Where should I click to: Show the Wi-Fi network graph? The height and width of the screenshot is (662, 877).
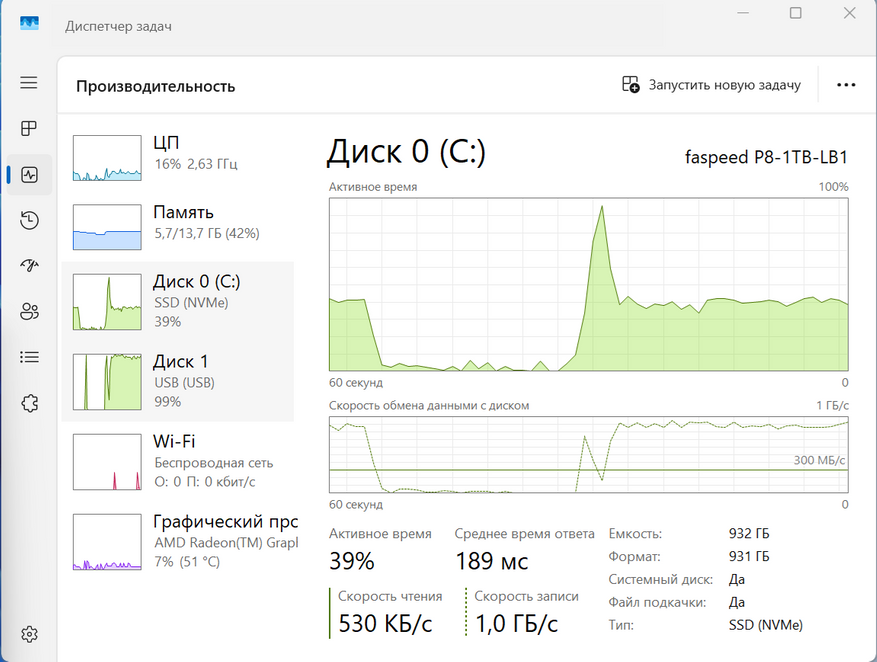178,461
